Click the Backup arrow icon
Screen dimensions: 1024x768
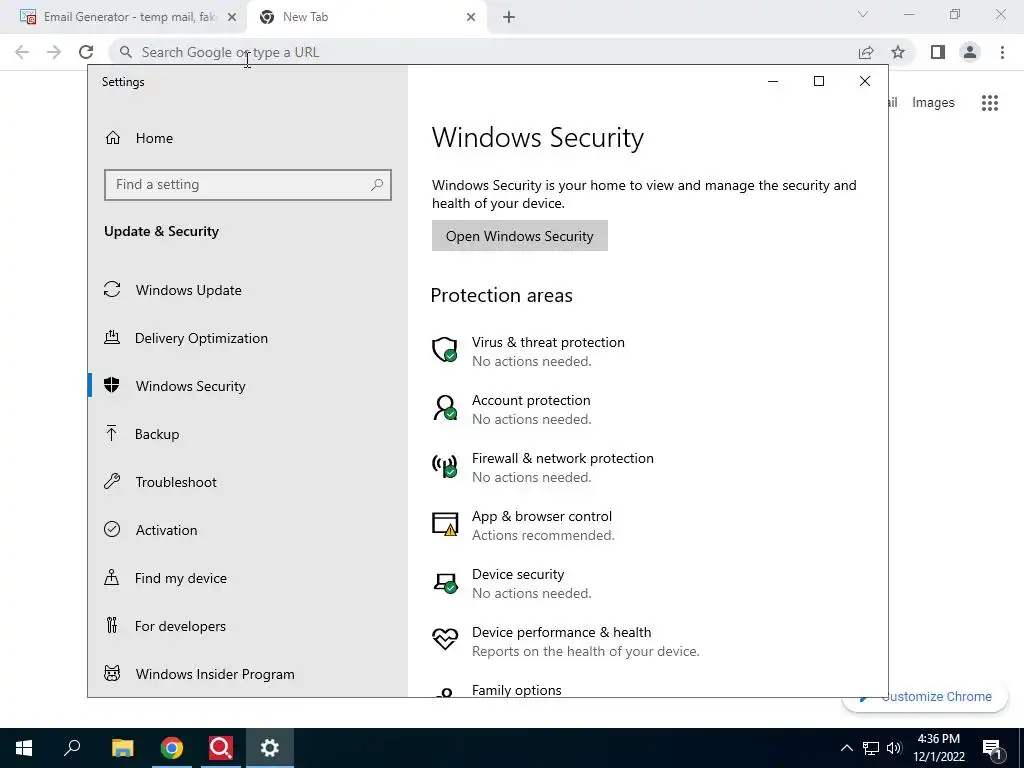[112, 434]
